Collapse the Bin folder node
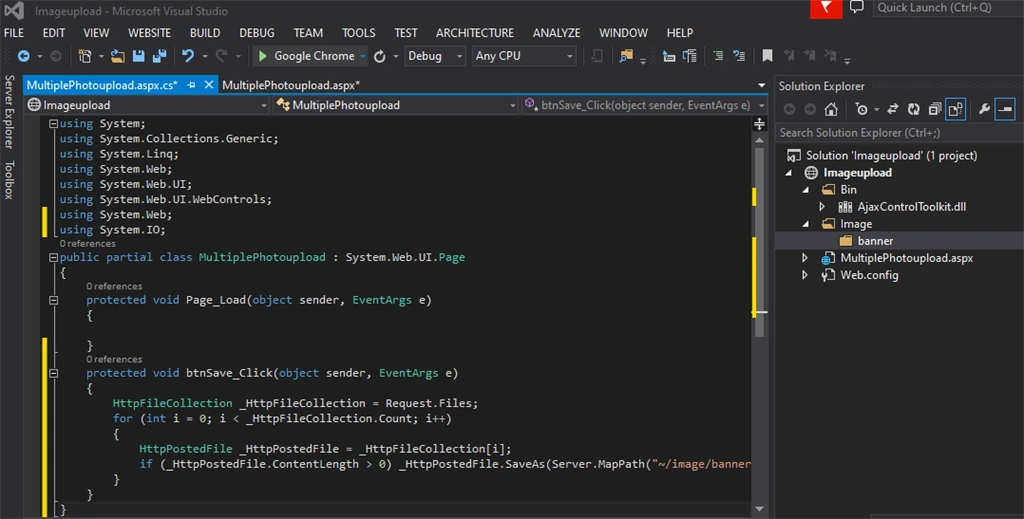 [805, 190]
